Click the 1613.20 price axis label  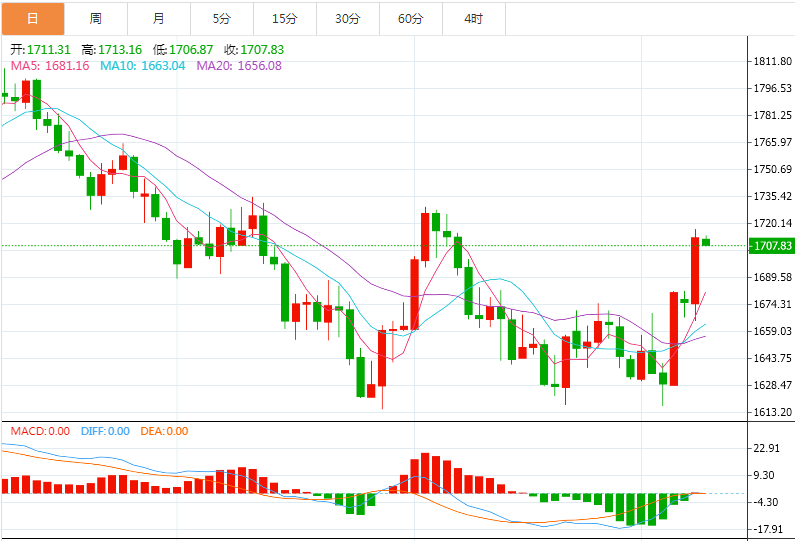tap(773, 412)
